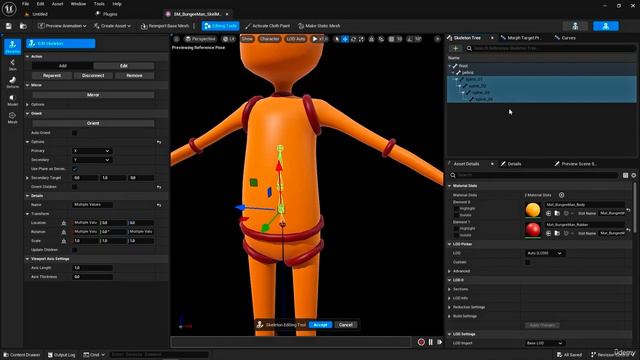
Task: Click the Reparent button
Action: pos(52,76)
